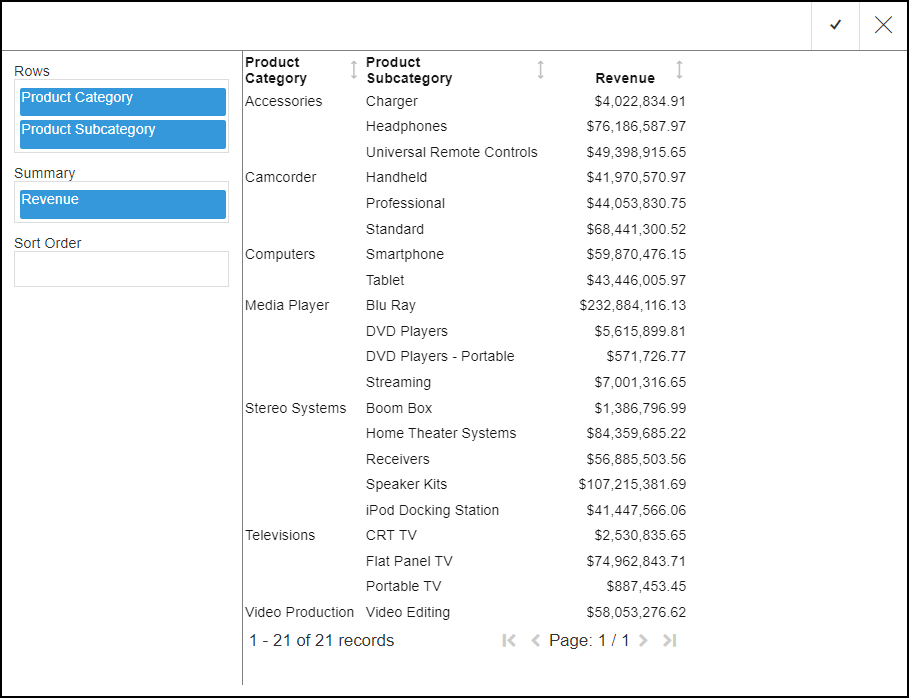Click the Page: 1 / 1 indicator
The width and height of the screenshot is (909, 698).
[x=589, y=641]
